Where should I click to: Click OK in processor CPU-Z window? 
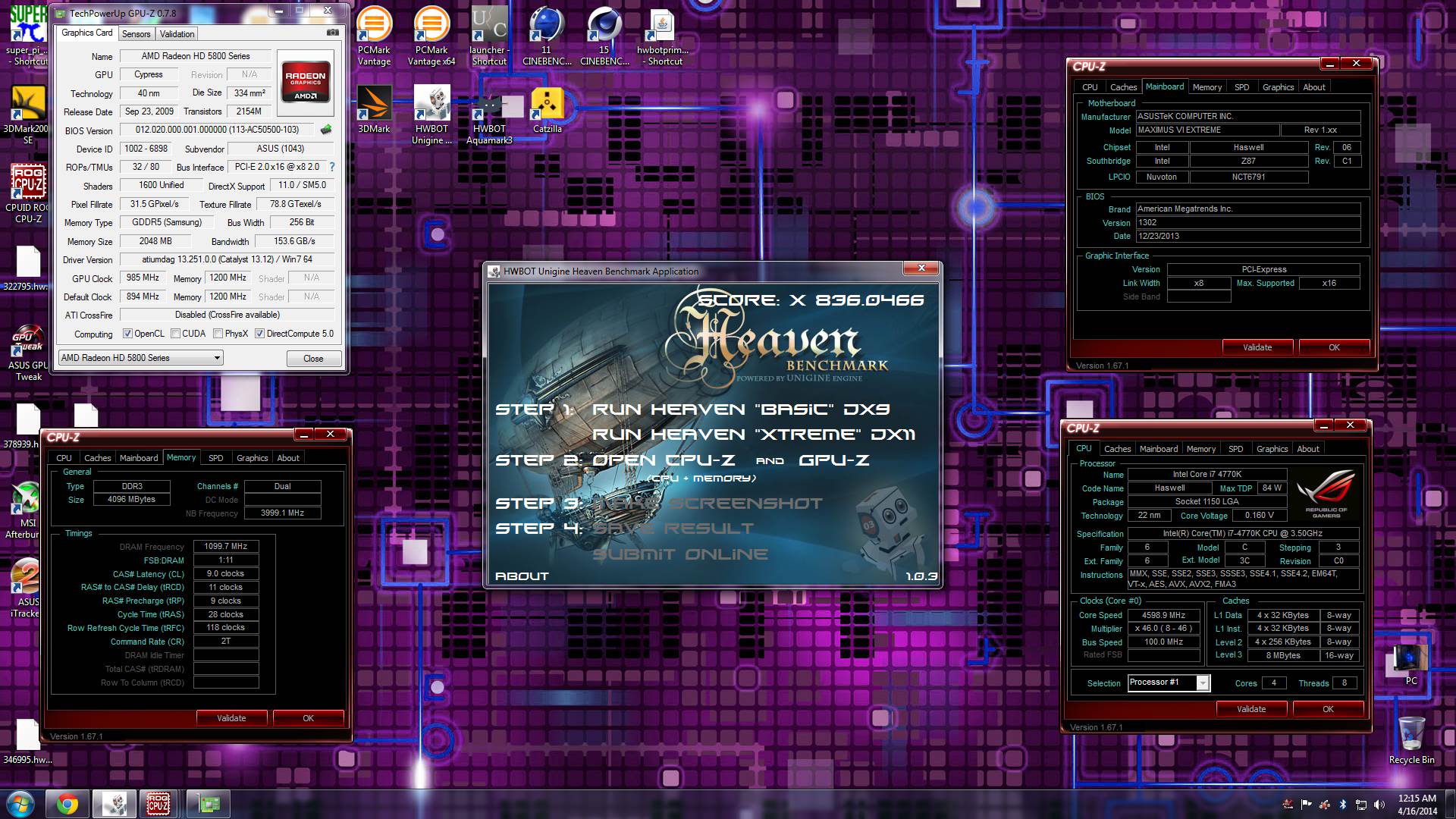1328,709
